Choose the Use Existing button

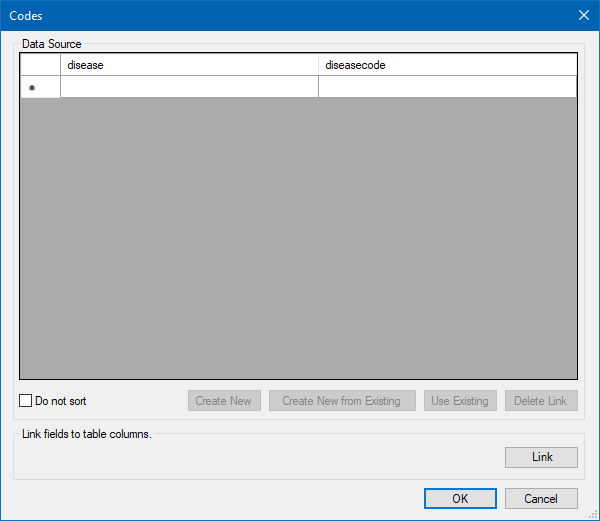coord(460,401)
